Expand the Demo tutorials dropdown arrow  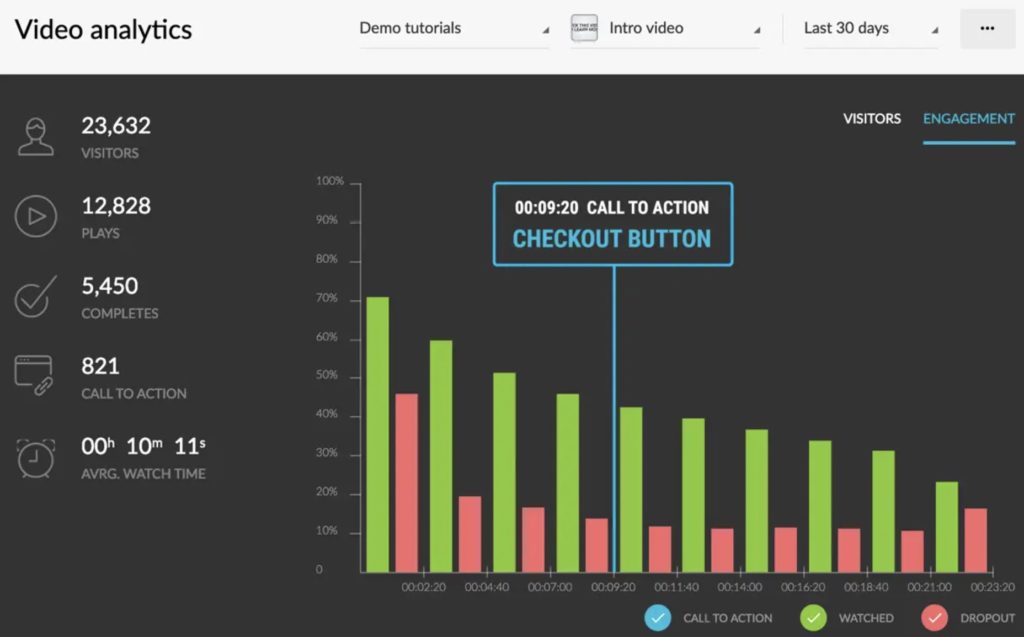tap(545, 30)
